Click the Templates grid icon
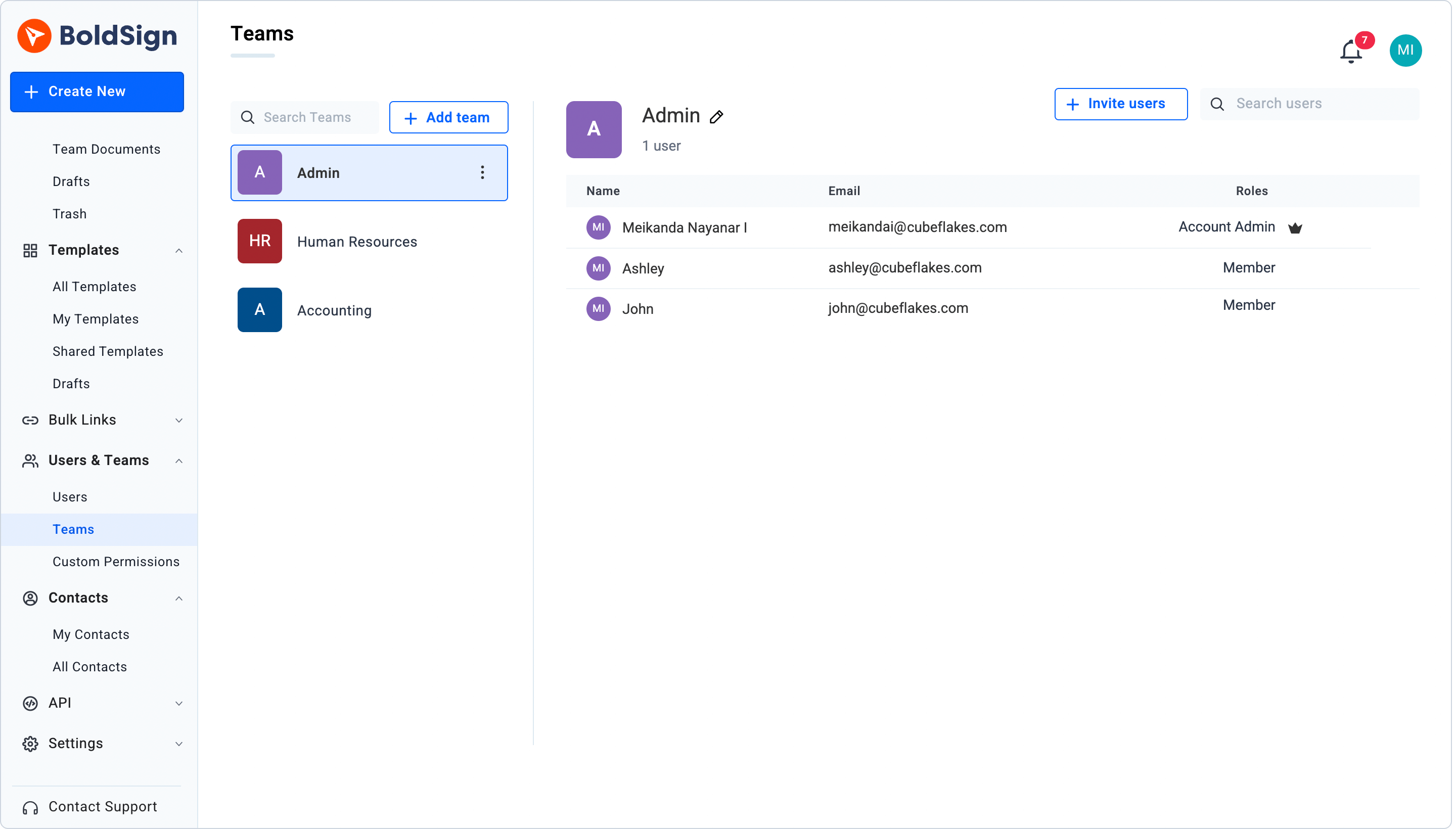The image size is (1456, 829). [x=30, y=251]
